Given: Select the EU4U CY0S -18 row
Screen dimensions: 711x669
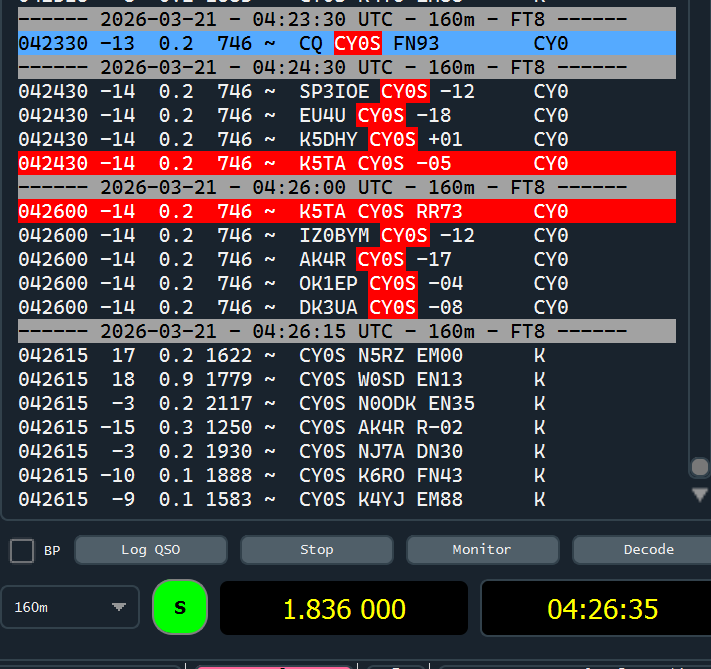Looking at the screenshot, I should tap(347, 116).
